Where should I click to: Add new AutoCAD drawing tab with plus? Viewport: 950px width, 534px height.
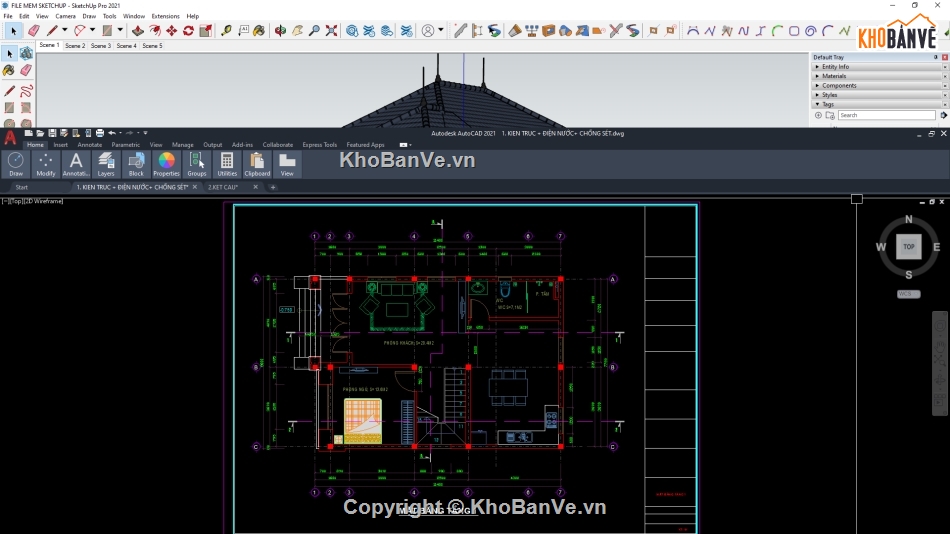coord(273,187)
